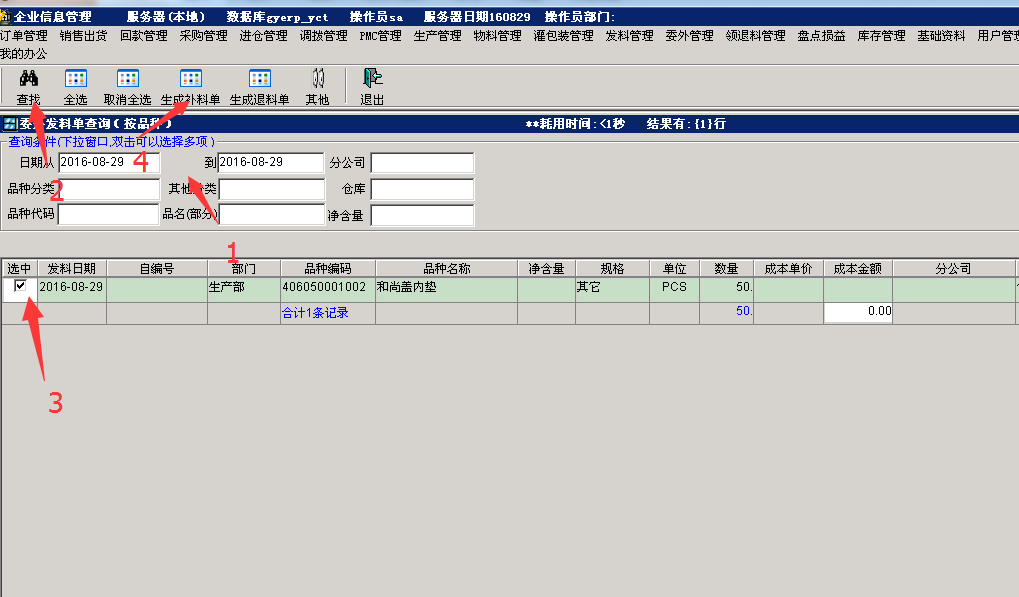Image resolution: width=1019 pixels, height=597 pixels.
Task: Click the 取消全选 deselect-all toolbar icon
Action: 127,79
